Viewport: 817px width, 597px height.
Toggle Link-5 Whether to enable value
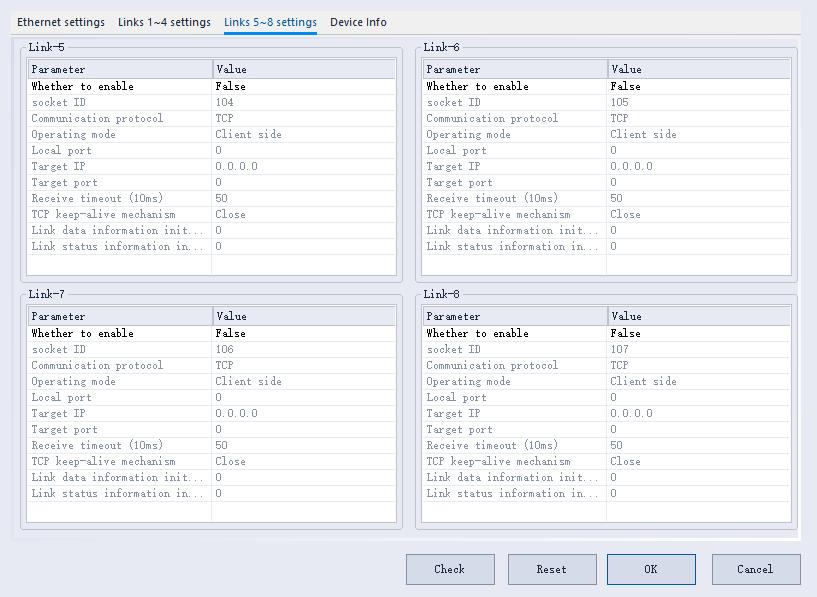(303, 86)
